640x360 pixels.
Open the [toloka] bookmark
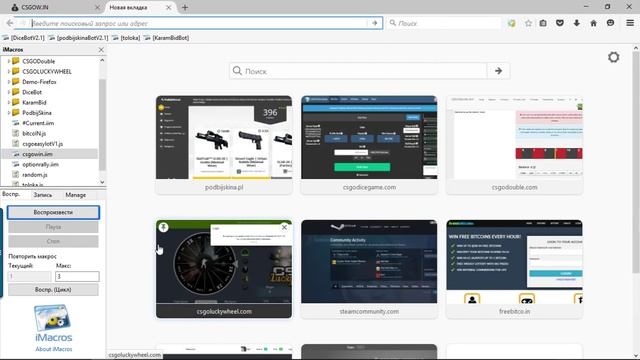click(x=126, y=38)
